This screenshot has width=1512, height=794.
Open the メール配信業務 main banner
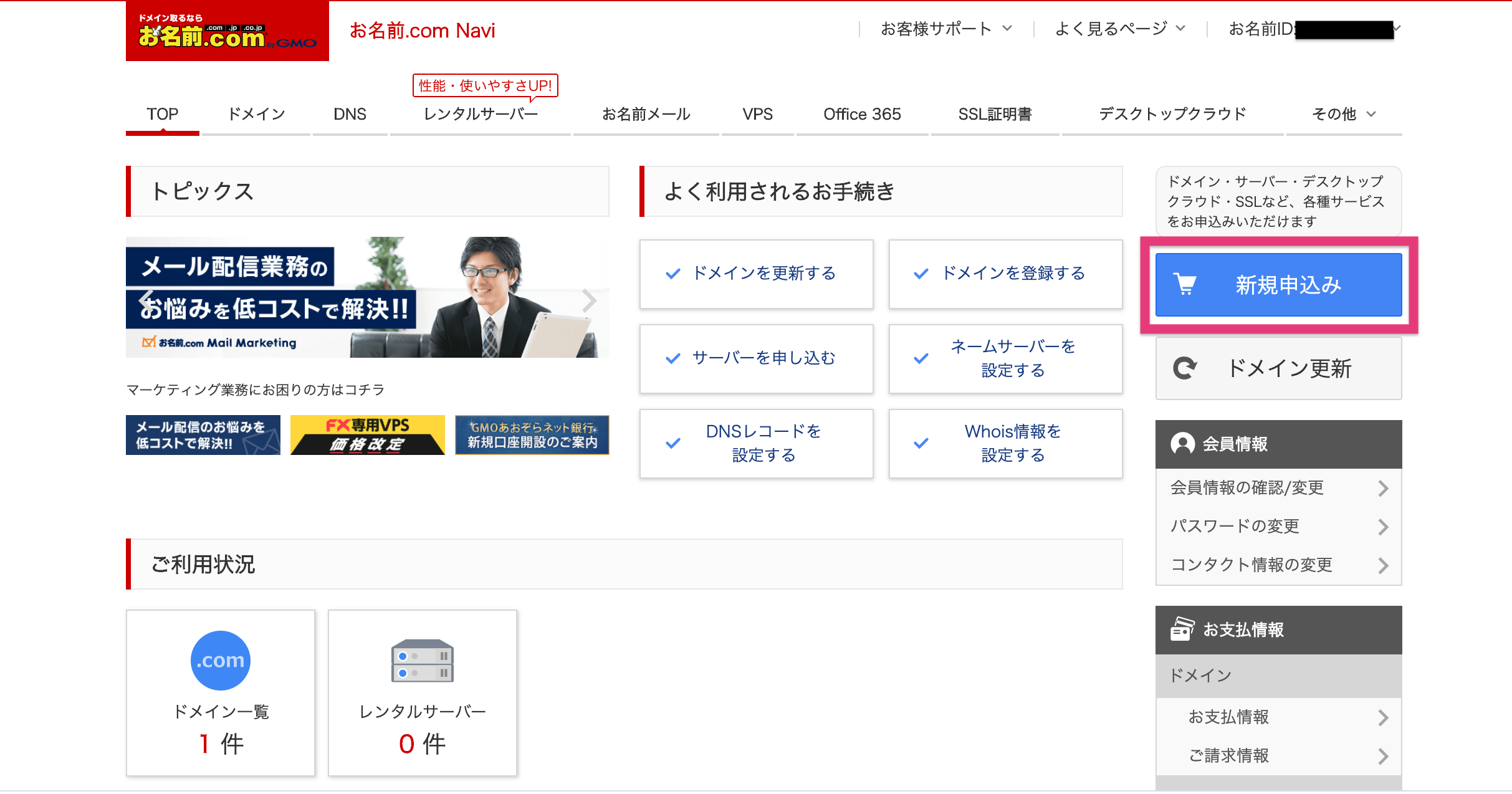[368, 297]
